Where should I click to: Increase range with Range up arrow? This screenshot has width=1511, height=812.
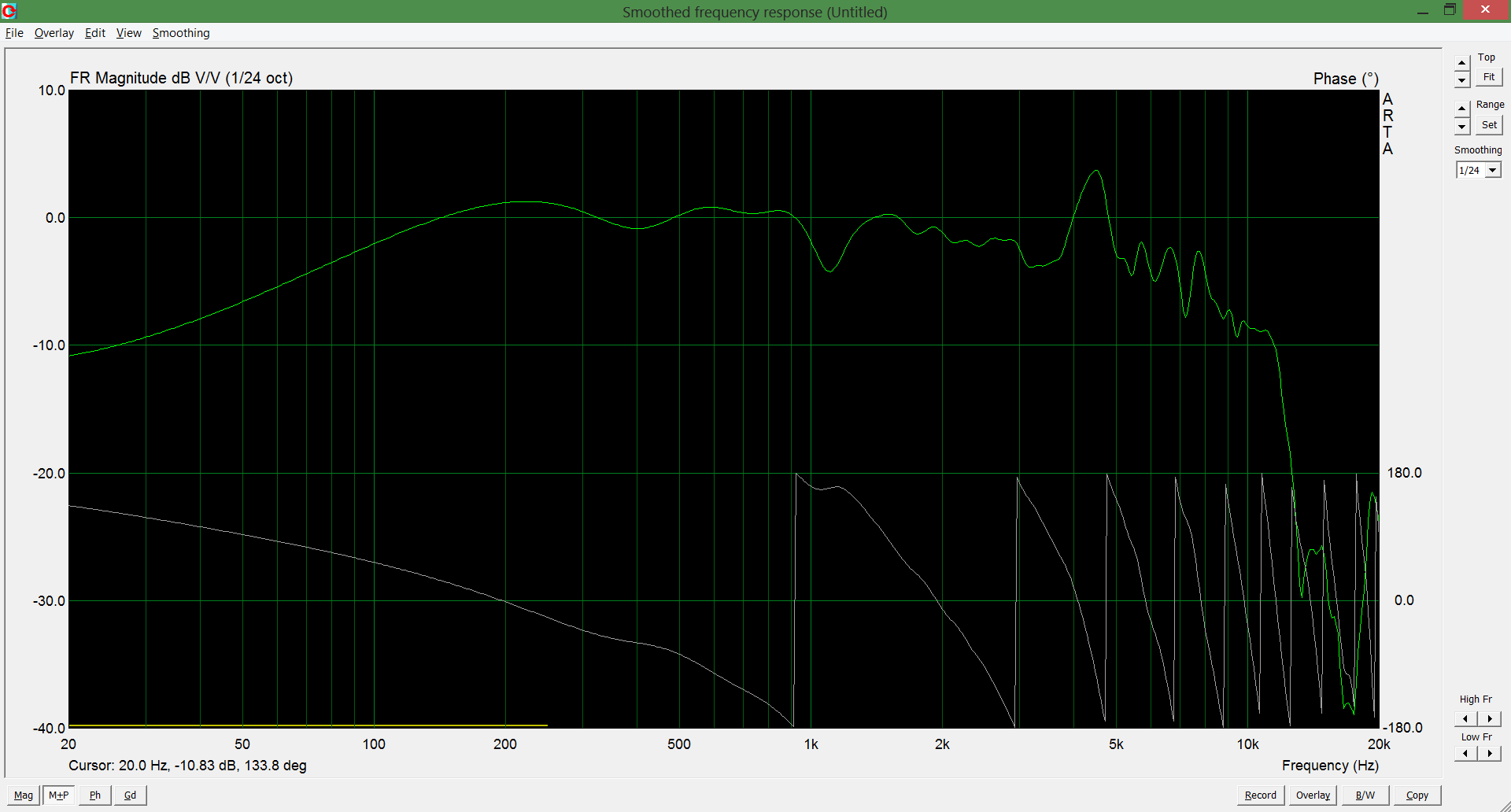coord(1462,109)
